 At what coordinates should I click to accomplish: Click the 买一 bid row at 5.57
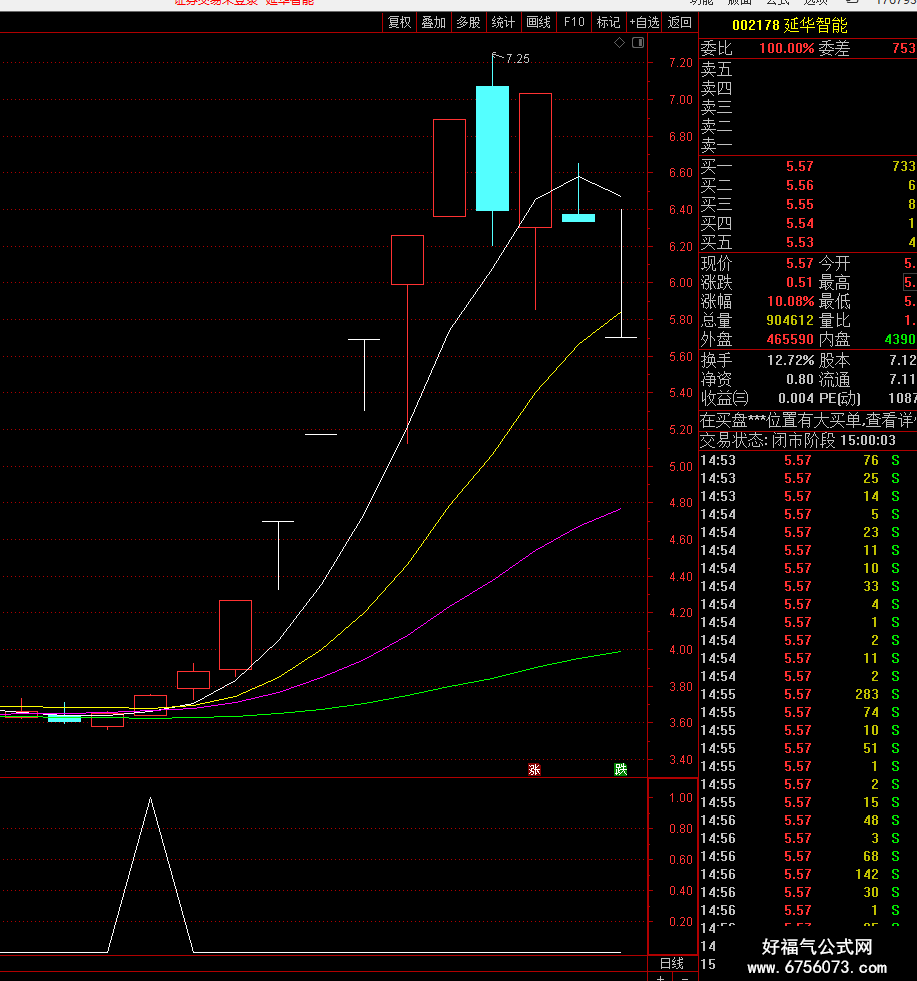[808, 166]
